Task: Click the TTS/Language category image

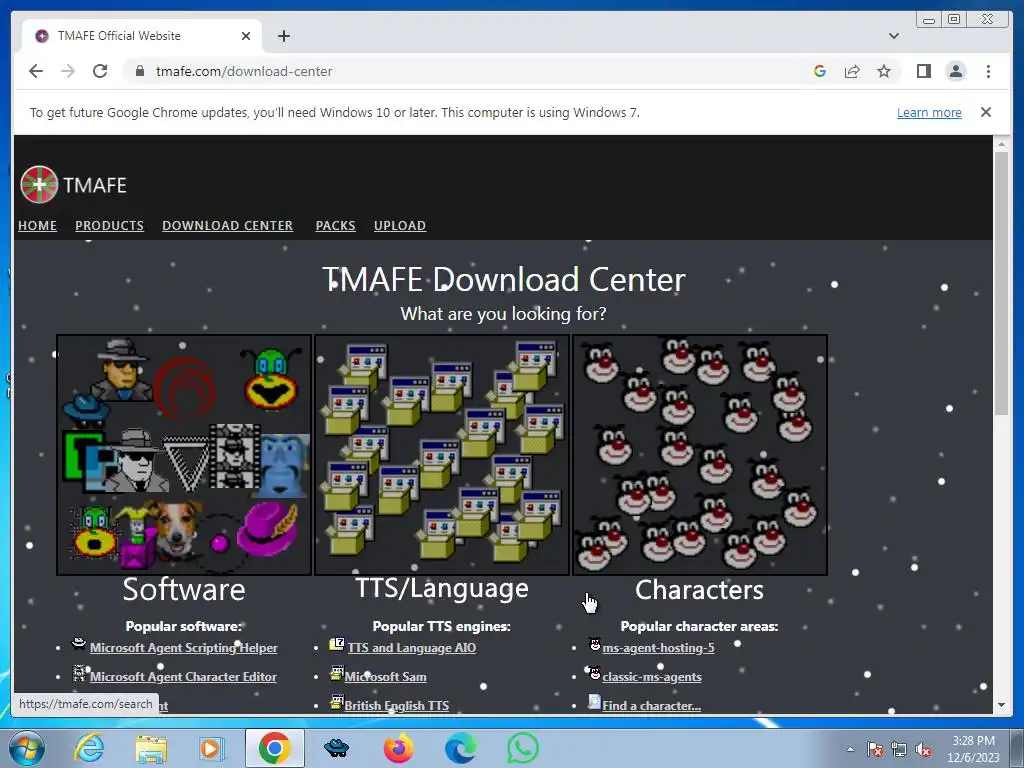Action: click(x=442, y=455)
